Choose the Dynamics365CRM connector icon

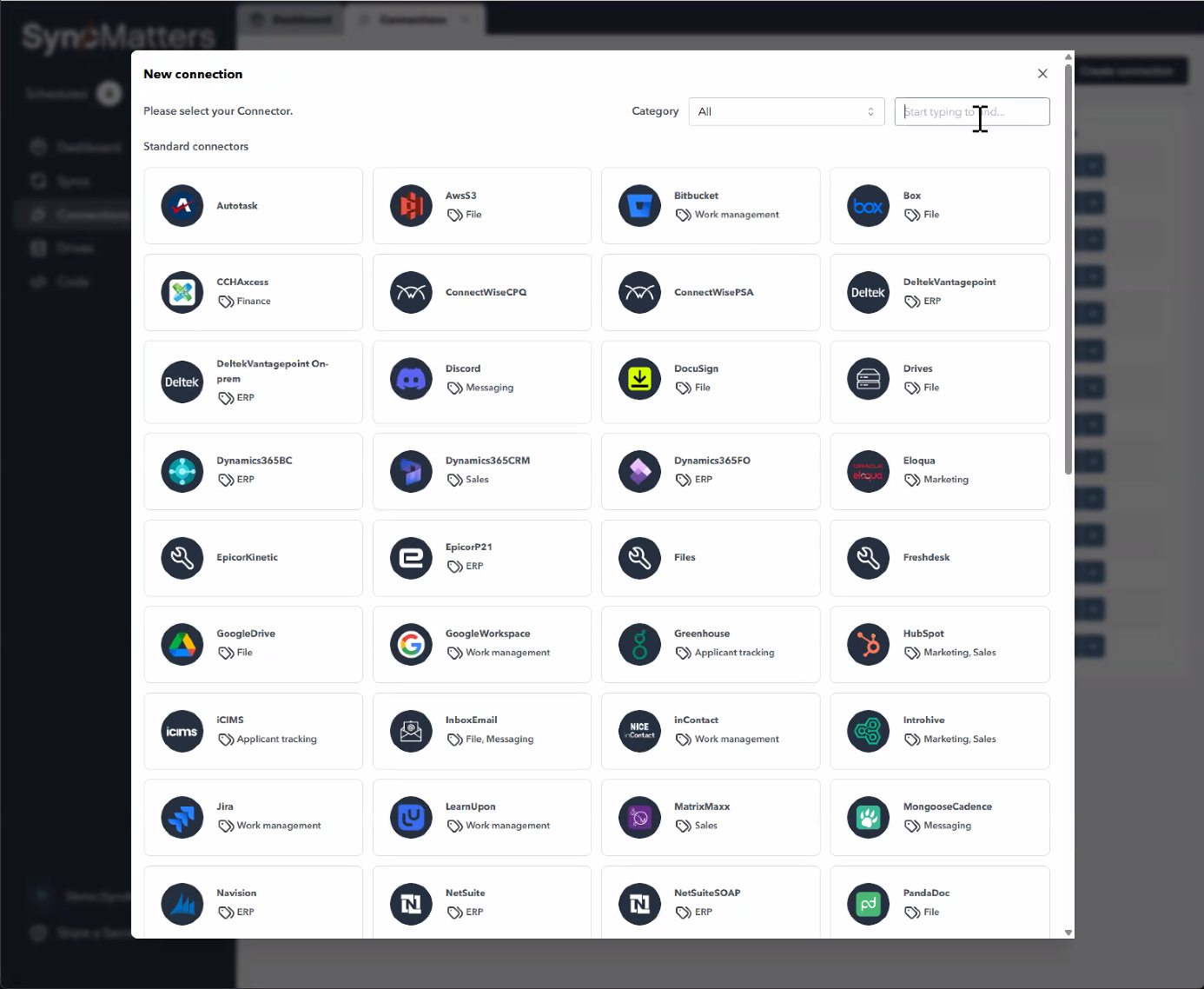pos(411,471)
